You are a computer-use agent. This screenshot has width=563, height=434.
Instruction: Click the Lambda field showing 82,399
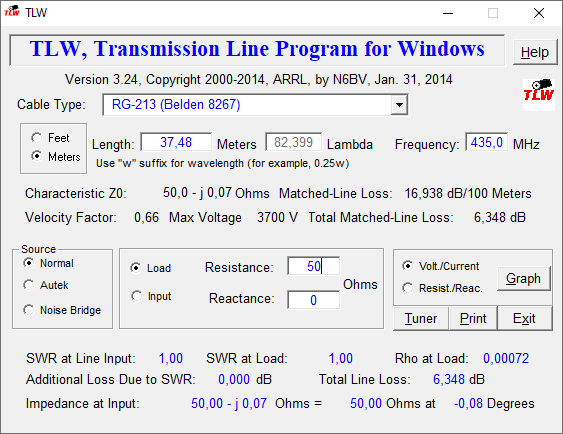(x=293, y=142)
